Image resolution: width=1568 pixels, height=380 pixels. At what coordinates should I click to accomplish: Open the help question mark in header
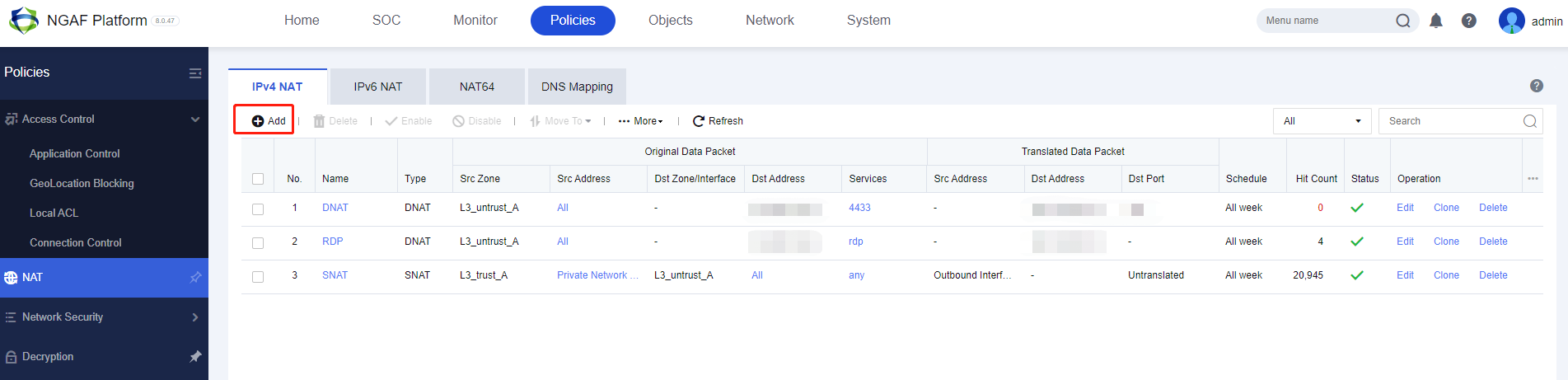[x=1469, y=21]
